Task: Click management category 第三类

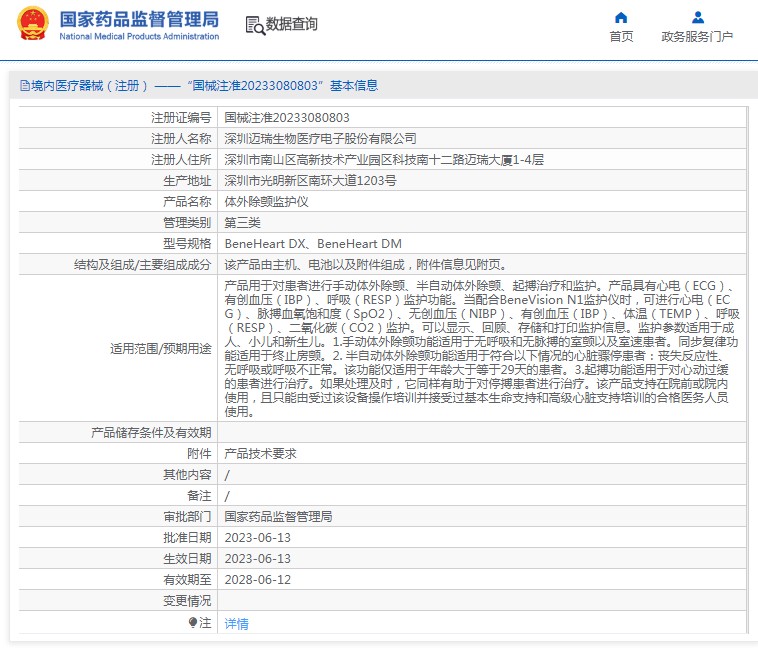Action: coord(243,222)
